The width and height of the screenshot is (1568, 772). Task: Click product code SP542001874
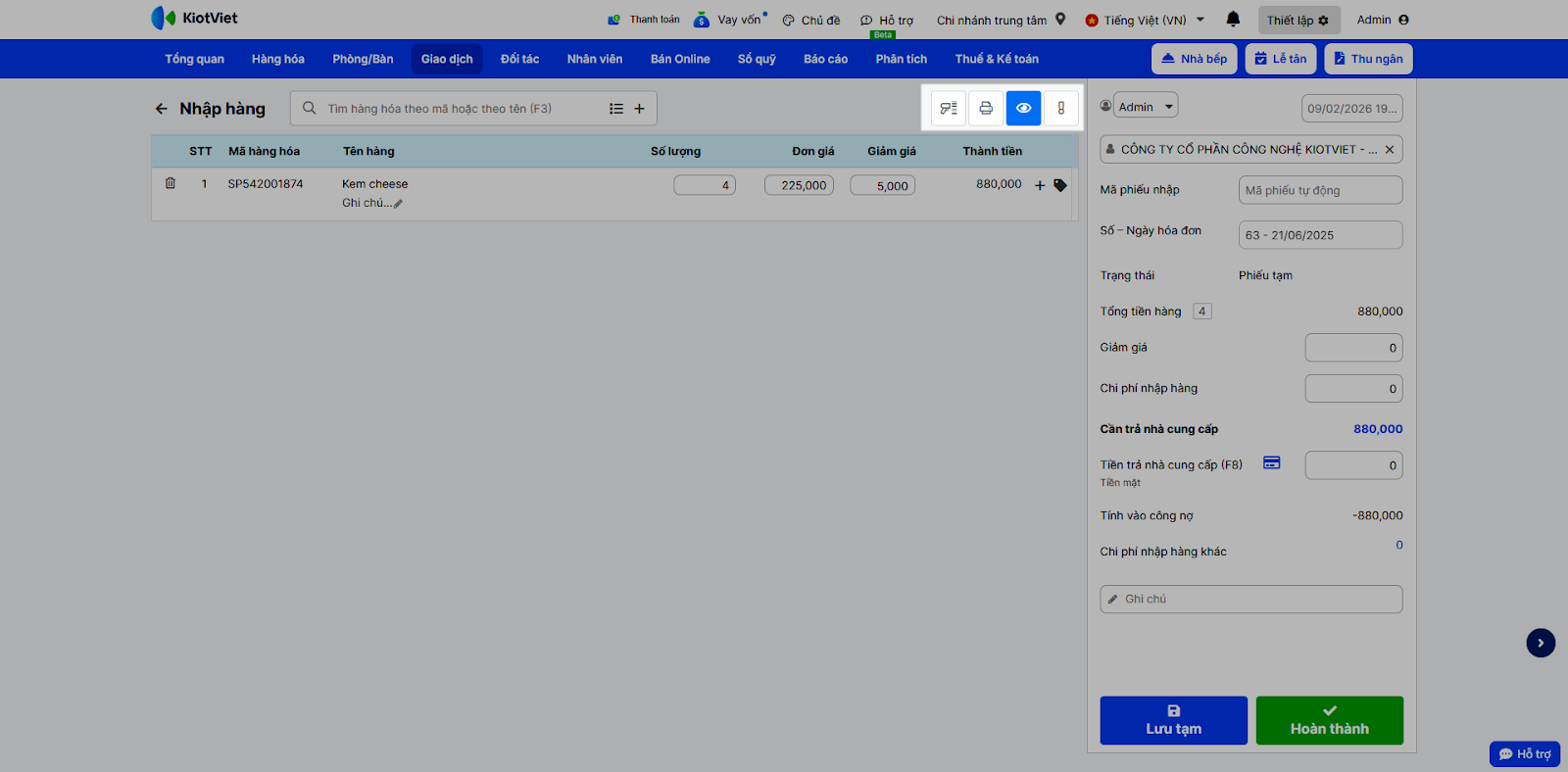(266, 184)
